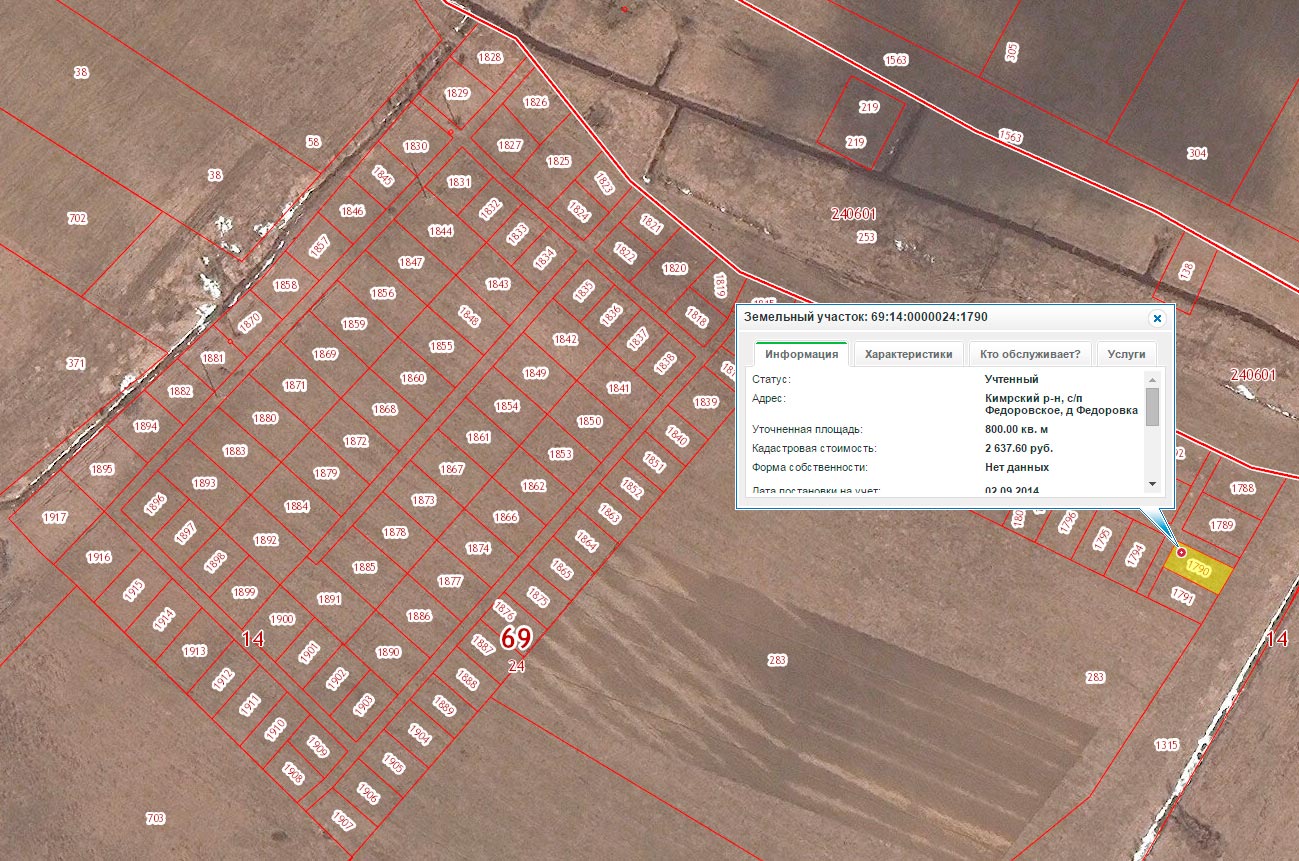The height and width of the screenshot is (861, 1299).
Task: Click parcel label 1829
Action: 457,93
